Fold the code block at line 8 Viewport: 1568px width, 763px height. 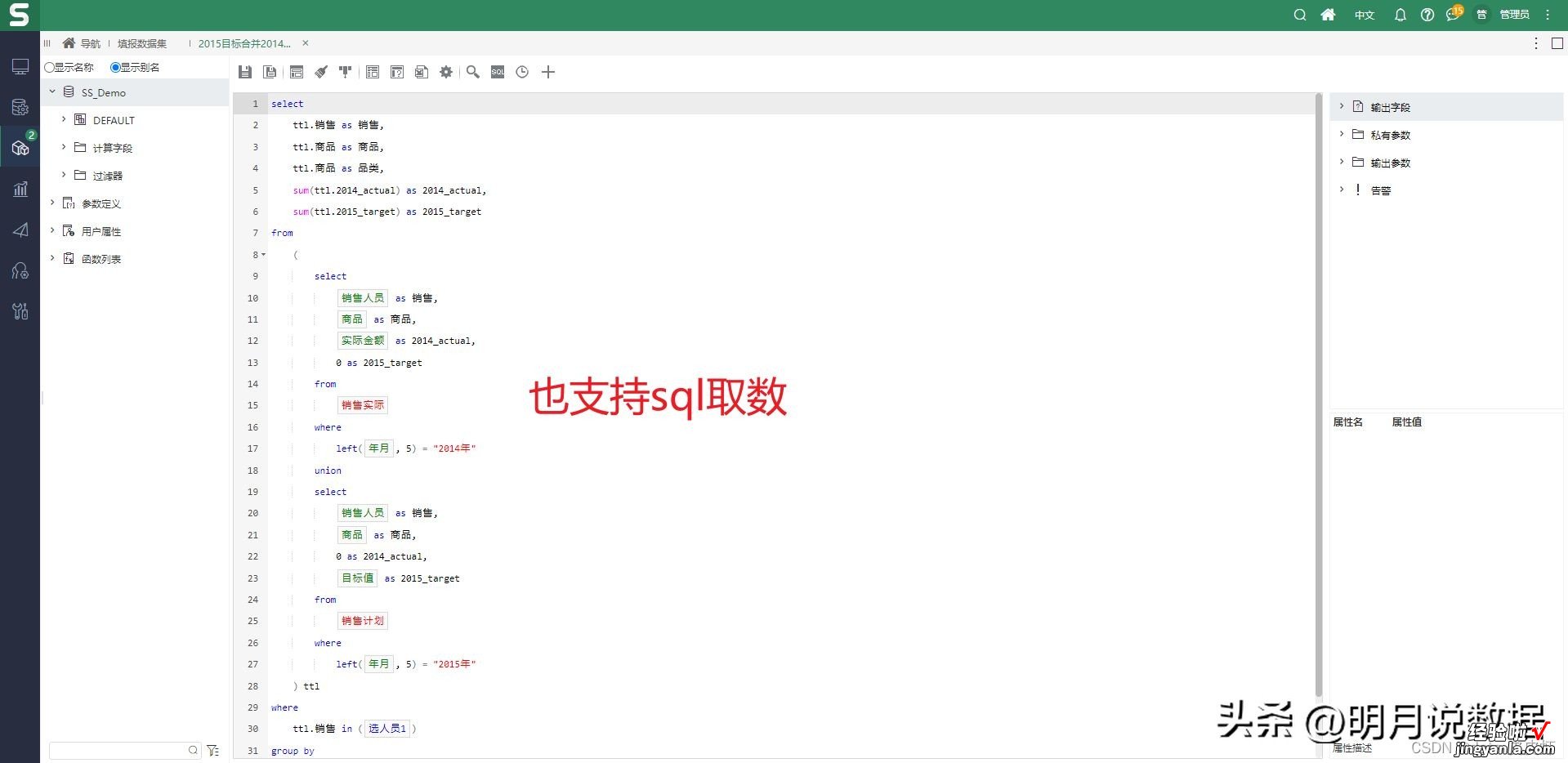263,255
